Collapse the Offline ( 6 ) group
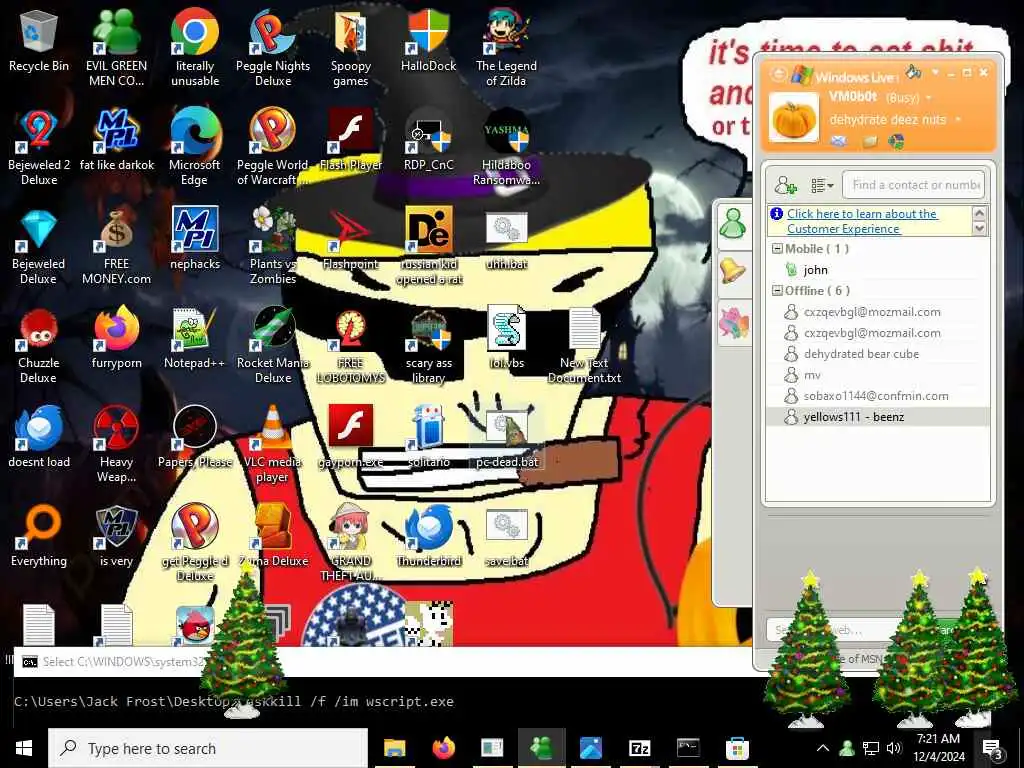This screenshot has width=1024, height=768. click(777, 291)
